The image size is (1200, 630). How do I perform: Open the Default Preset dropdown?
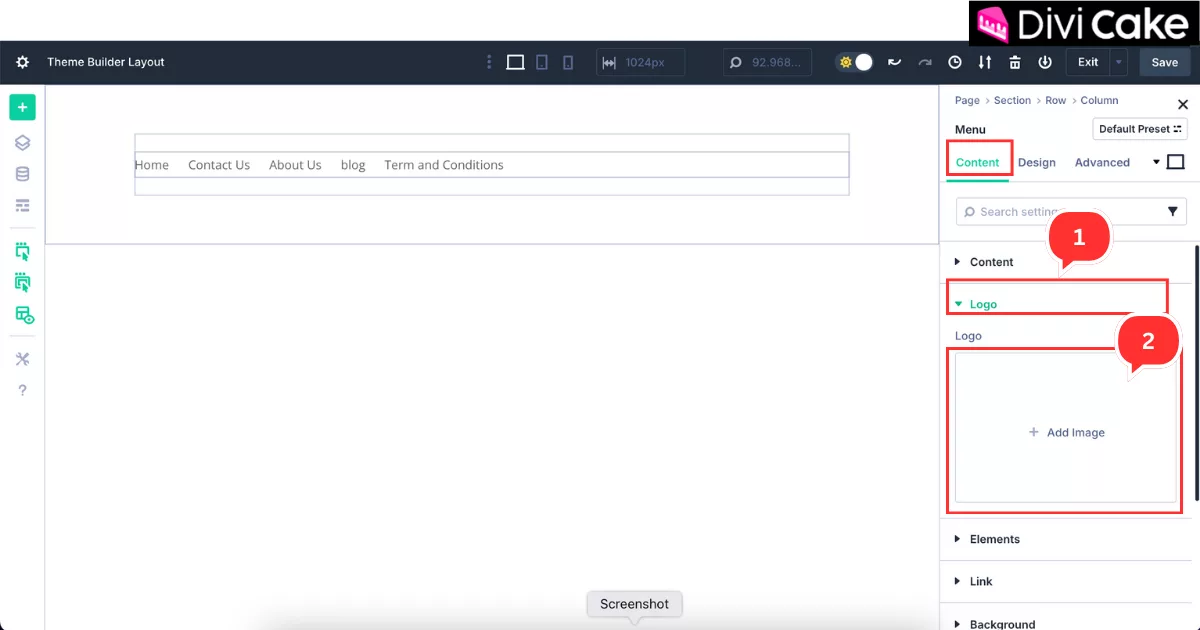click(x=1140, y=129)
